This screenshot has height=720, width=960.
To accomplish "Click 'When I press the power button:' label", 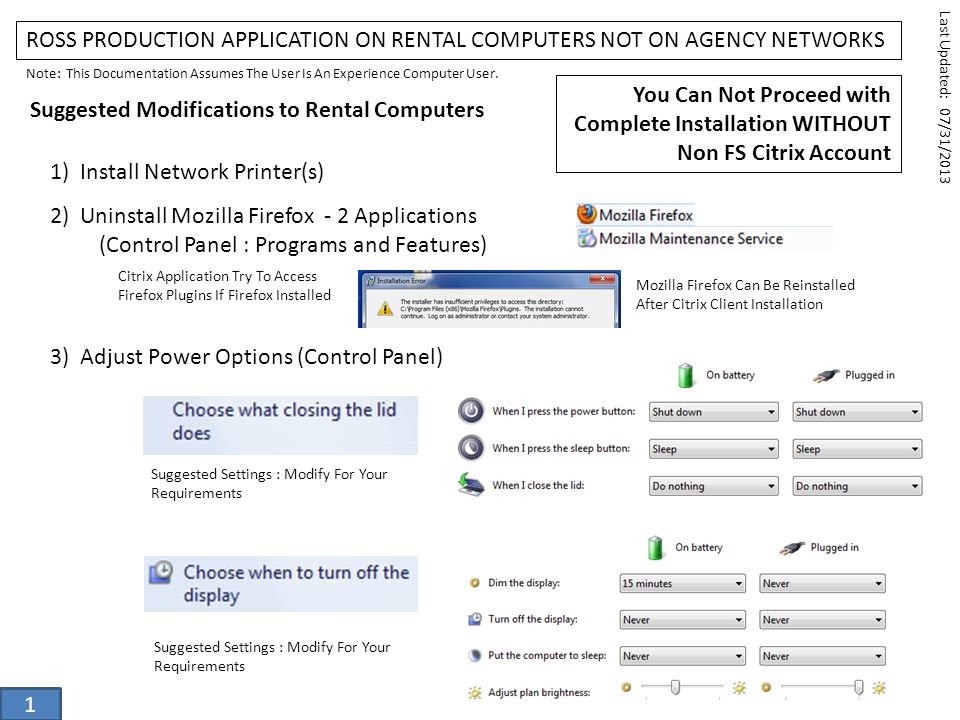I will click(x=563, y=411).
